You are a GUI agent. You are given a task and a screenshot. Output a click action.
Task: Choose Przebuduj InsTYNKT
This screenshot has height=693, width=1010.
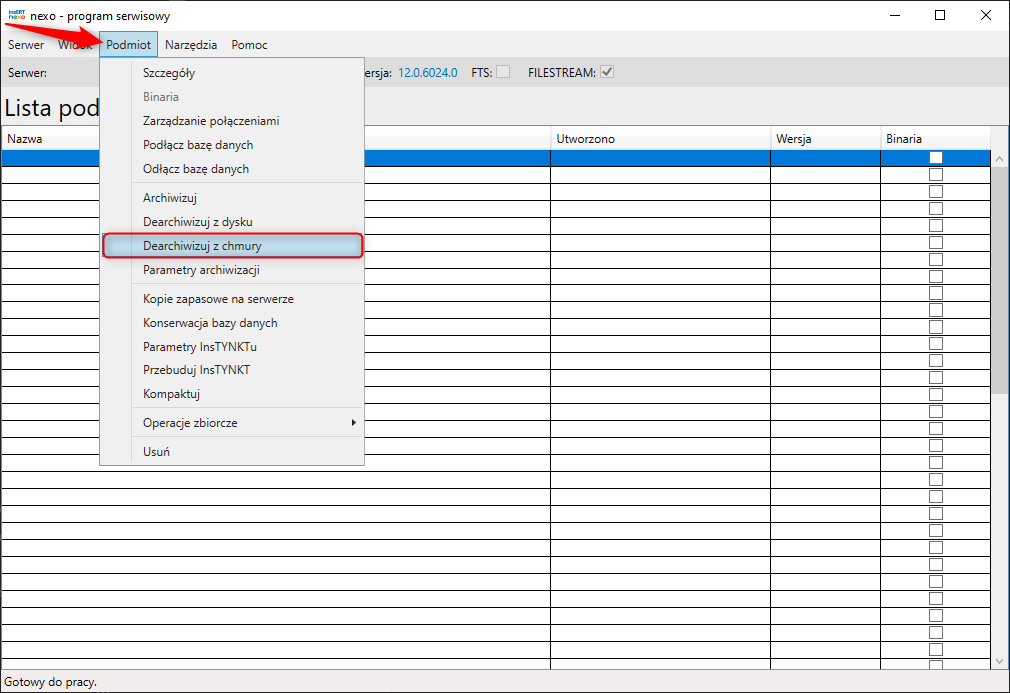(233, 370)
